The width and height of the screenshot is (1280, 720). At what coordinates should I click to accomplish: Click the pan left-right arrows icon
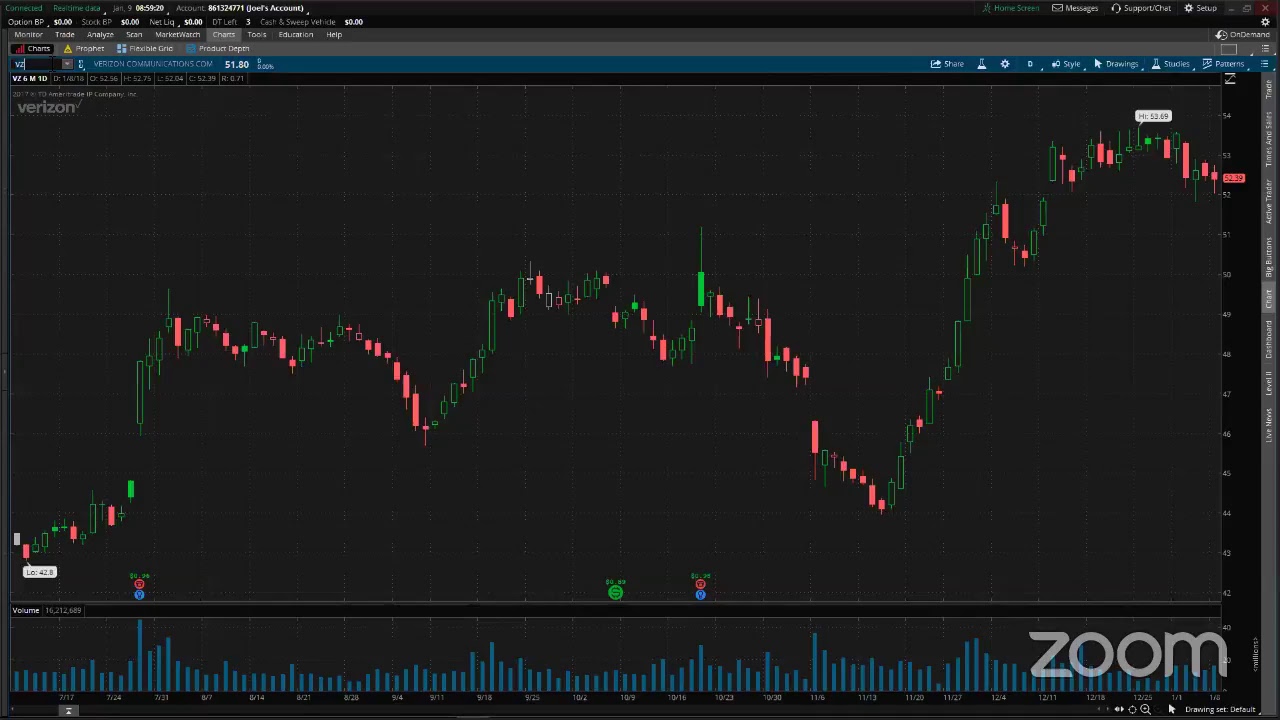pos(1119,709)
